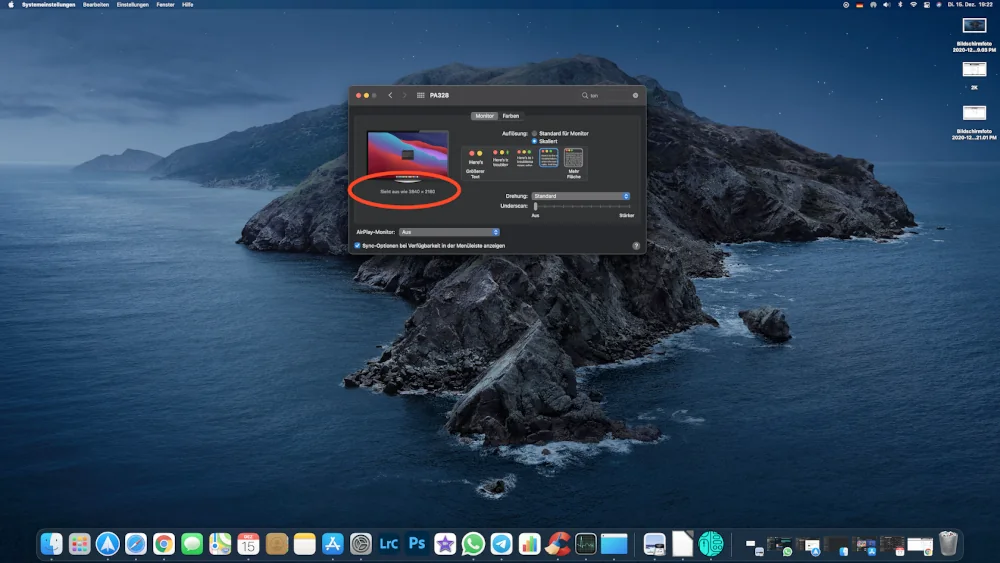Open Photoshop from the dock
1000x563 pixels.
pyautogui.click(x=416, y=544)
